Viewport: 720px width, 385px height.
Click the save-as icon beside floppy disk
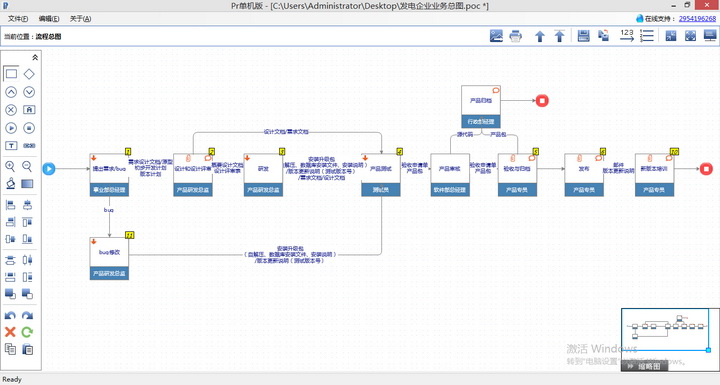(x=603, y=36)
